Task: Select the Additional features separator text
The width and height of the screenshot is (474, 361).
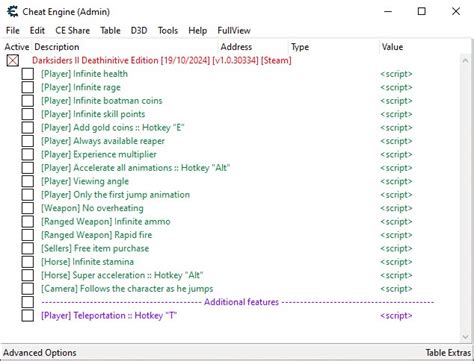Action: click(x=238, y=302)
